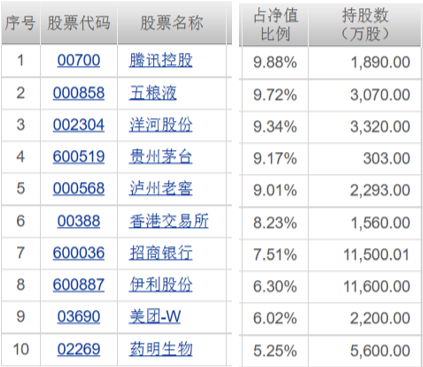
Task: Open stock code link 000568
Action: click(x=79, y=189)
